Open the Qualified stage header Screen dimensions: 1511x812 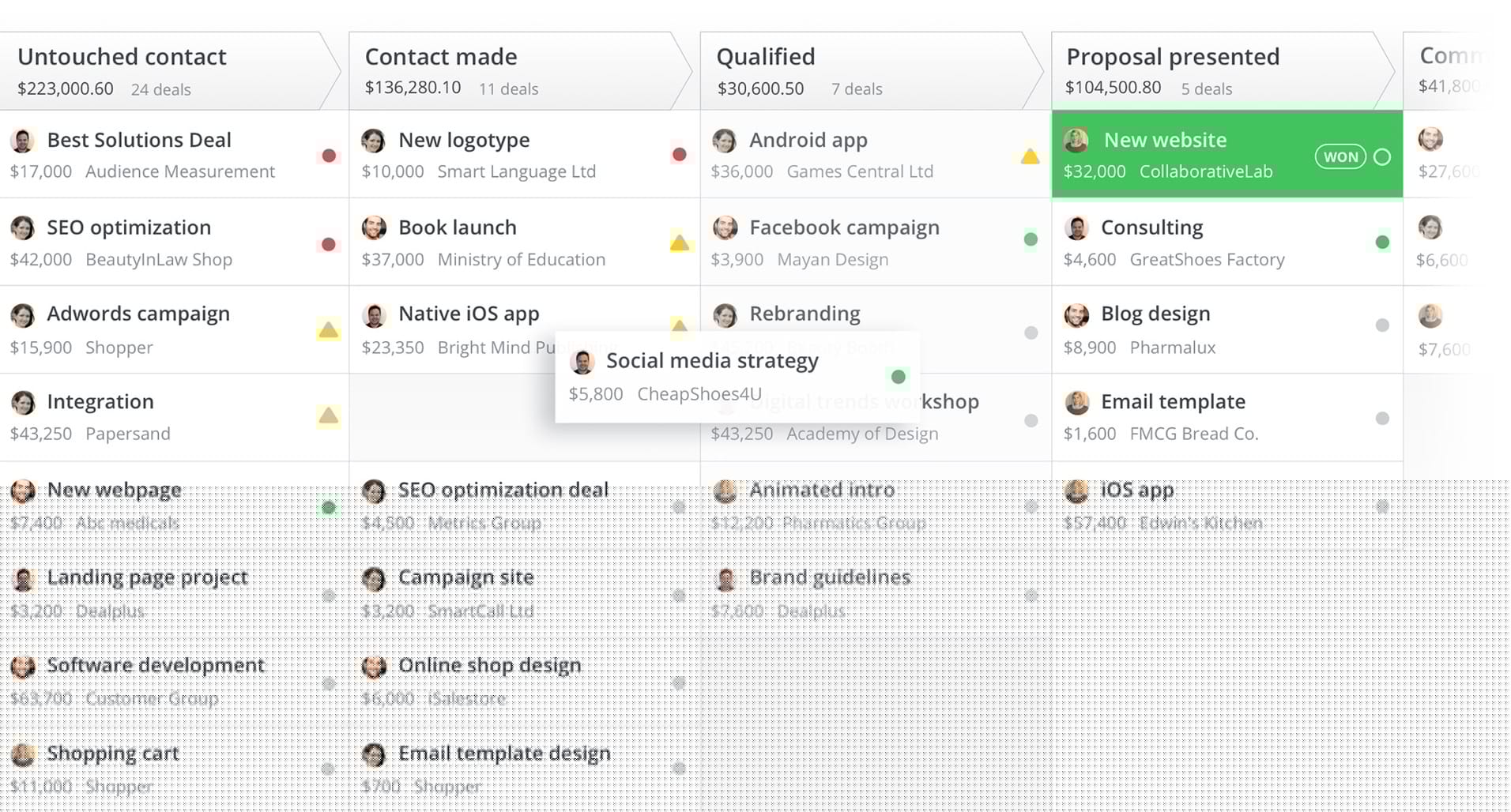[872, 71]
